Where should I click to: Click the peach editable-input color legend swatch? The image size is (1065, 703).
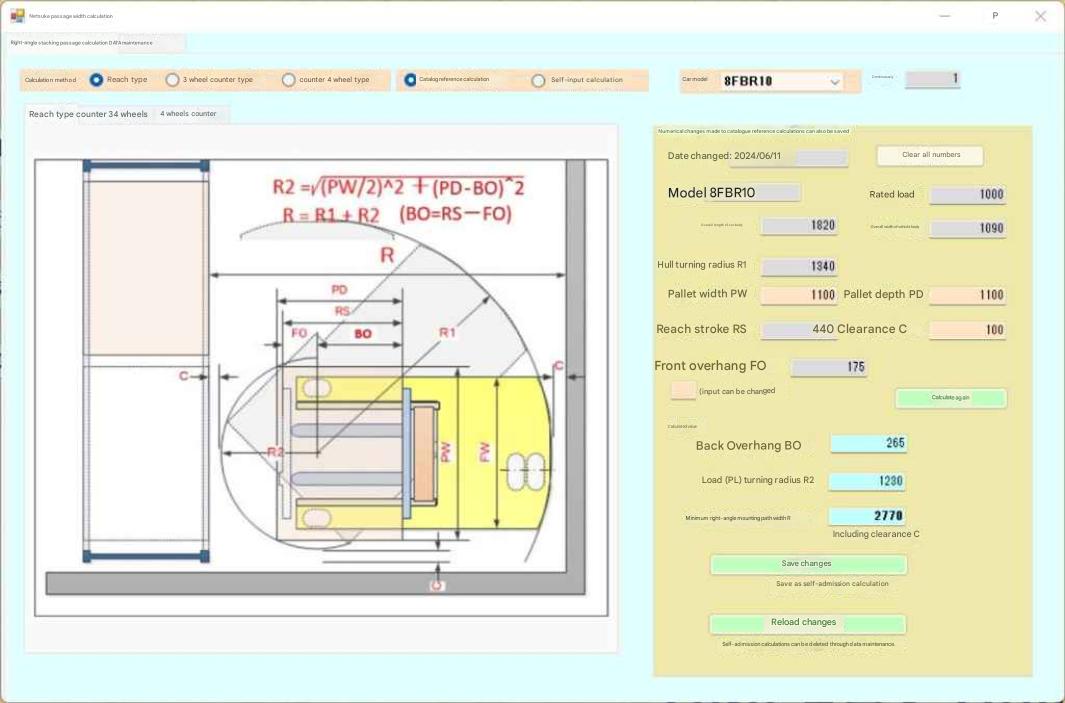click(x=683, y=390)
